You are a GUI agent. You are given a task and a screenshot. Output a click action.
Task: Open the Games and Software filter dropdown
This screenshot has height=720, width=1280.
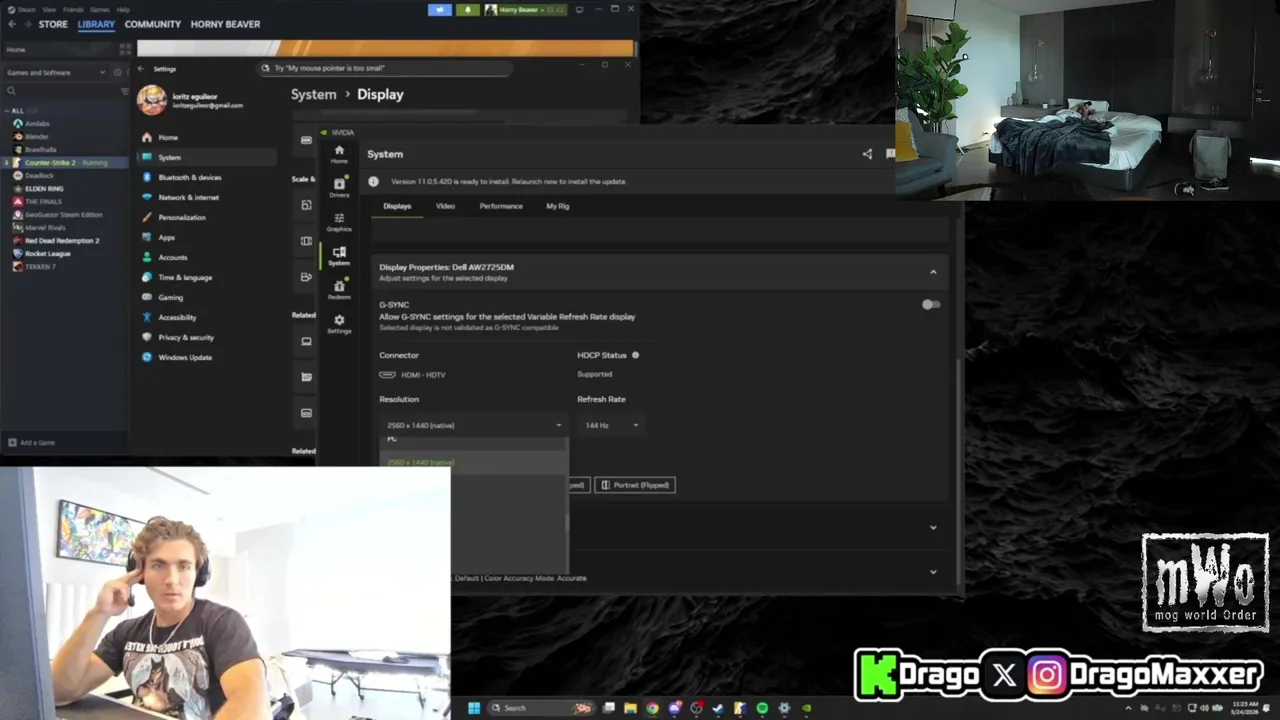55,72
